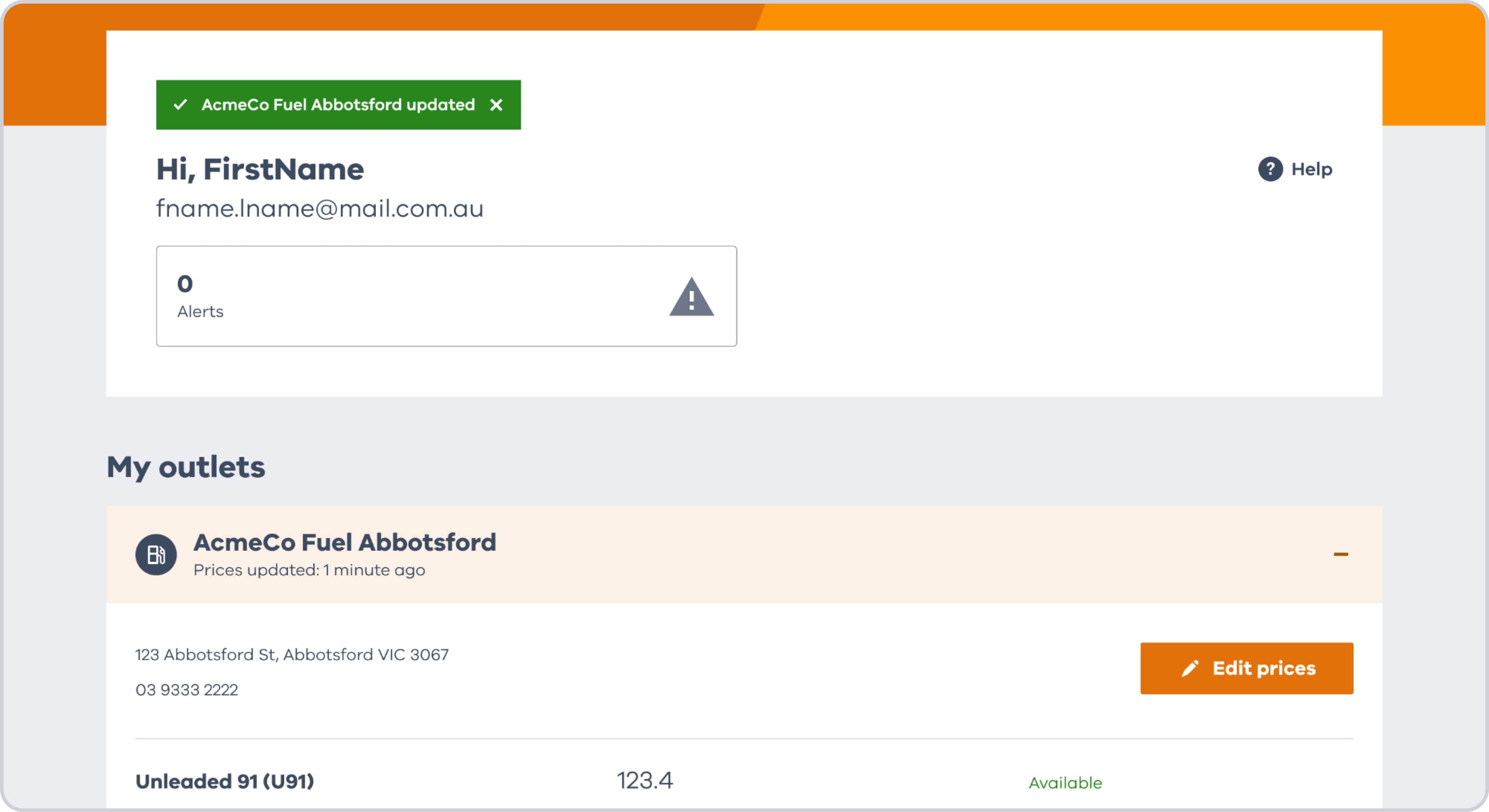The height and width of the screenshot is (812, 1489).
Task: Click the pencil icon on Edit prices
Action: point(1189,668)
